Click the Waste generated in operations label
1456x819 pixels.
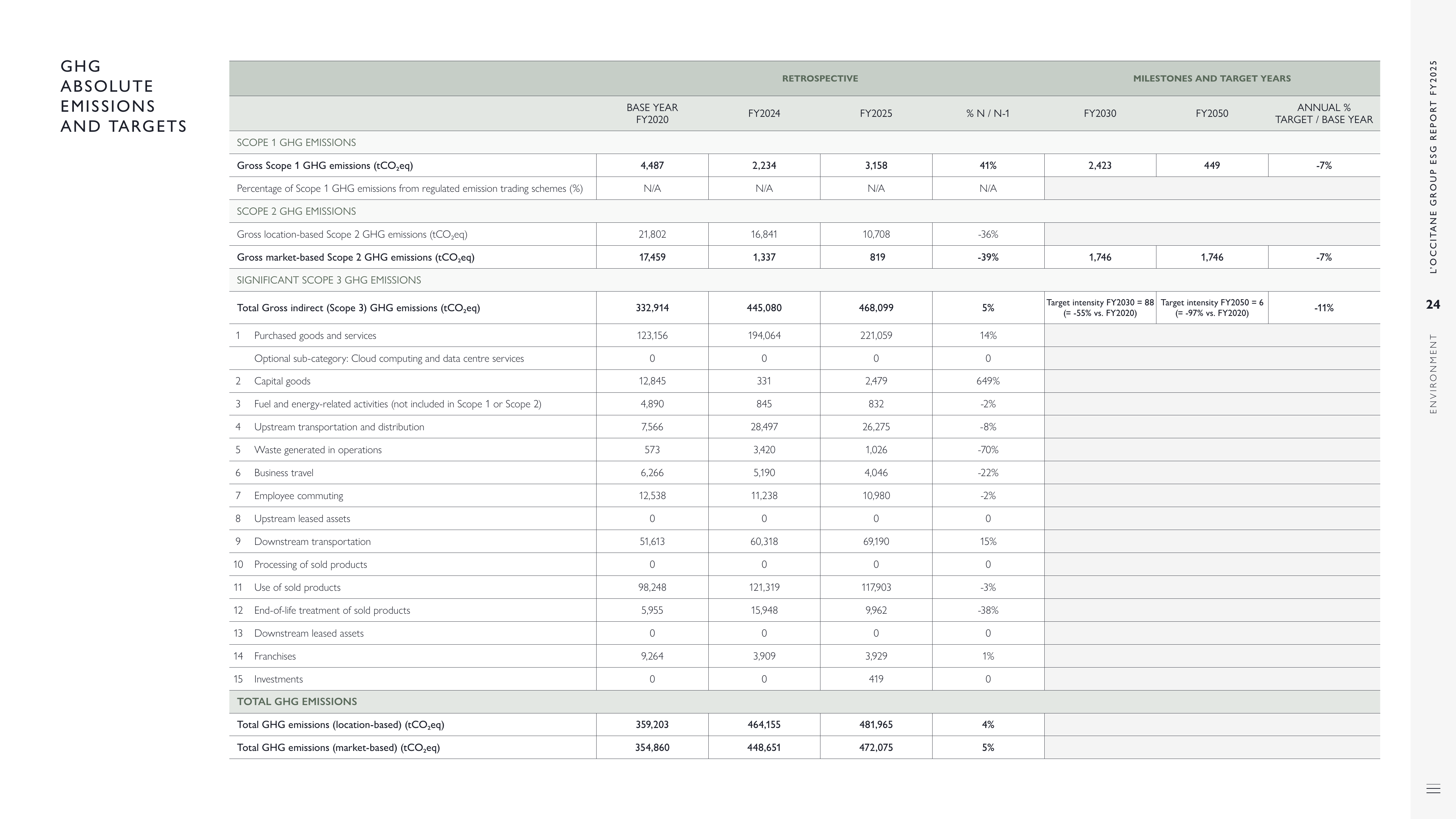pos(318,450)
